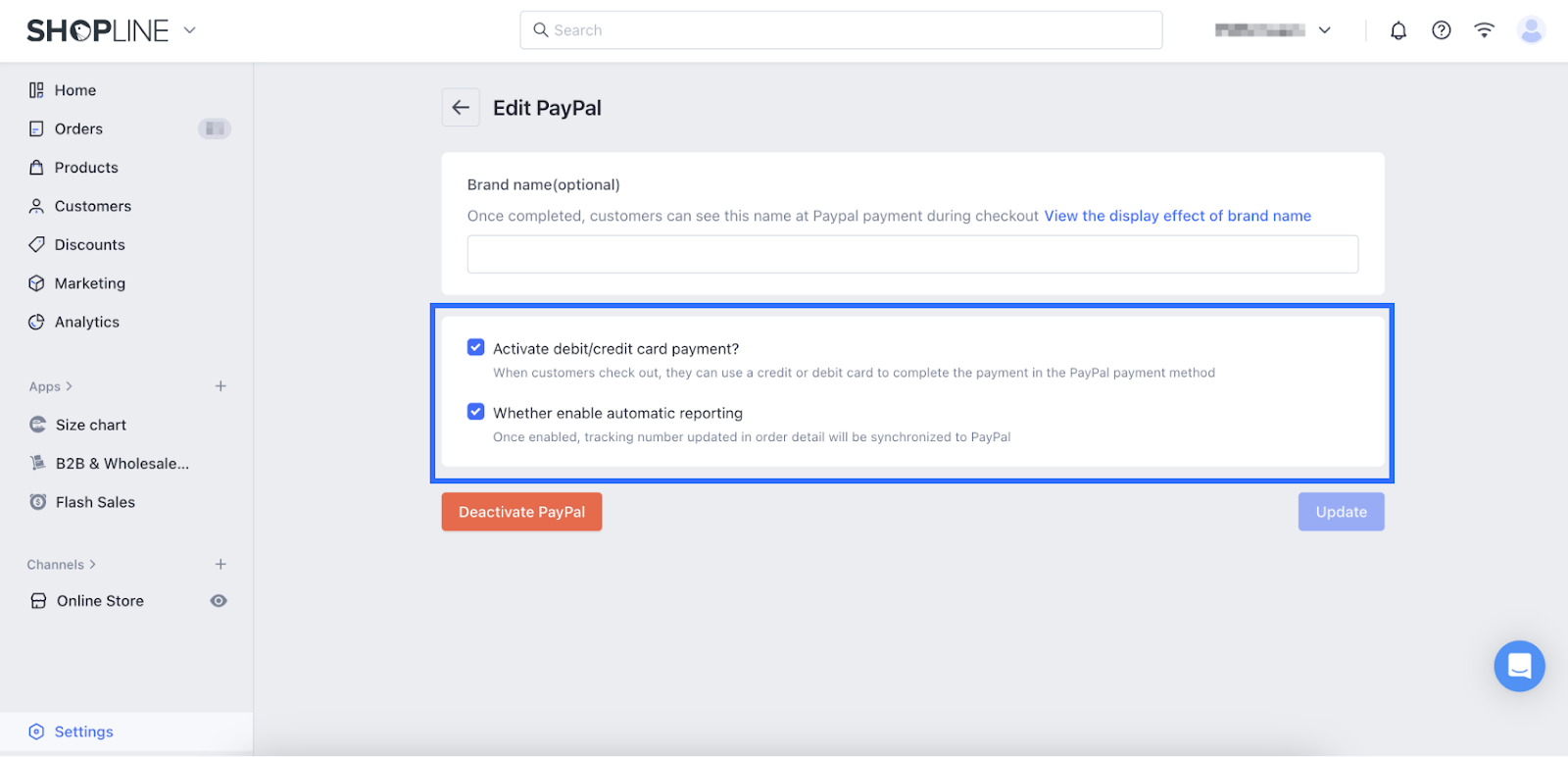Click the Products bag icon
This screenshot has width=1568, height=757.
tap(36, 168)
